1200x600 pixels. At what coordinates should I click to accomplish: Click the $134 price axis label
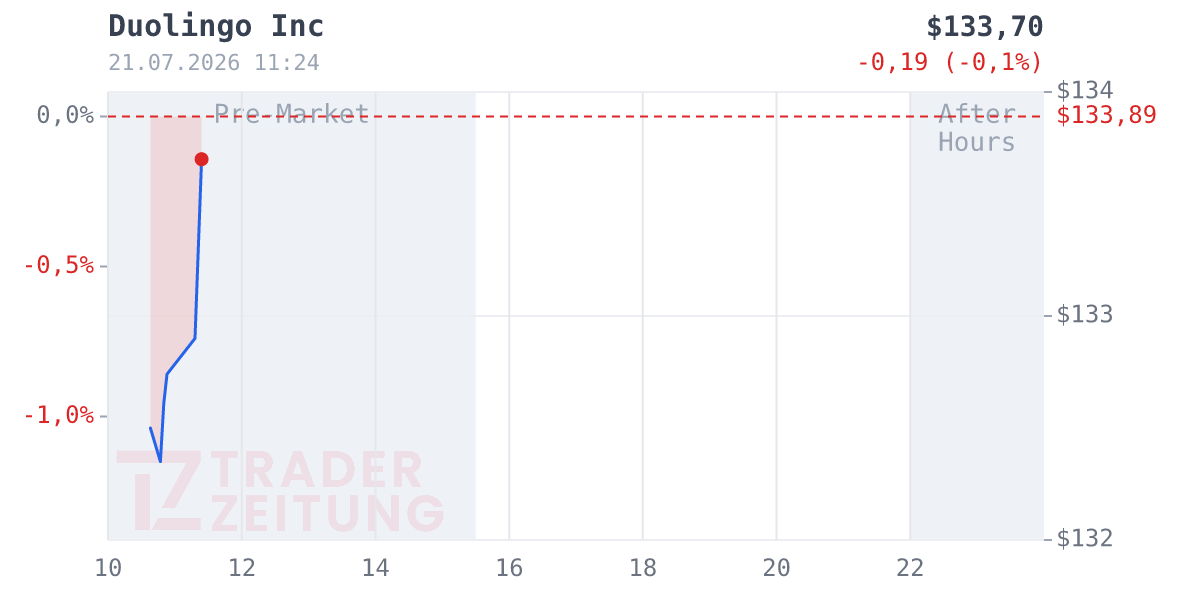click(x=1085, y=91)
